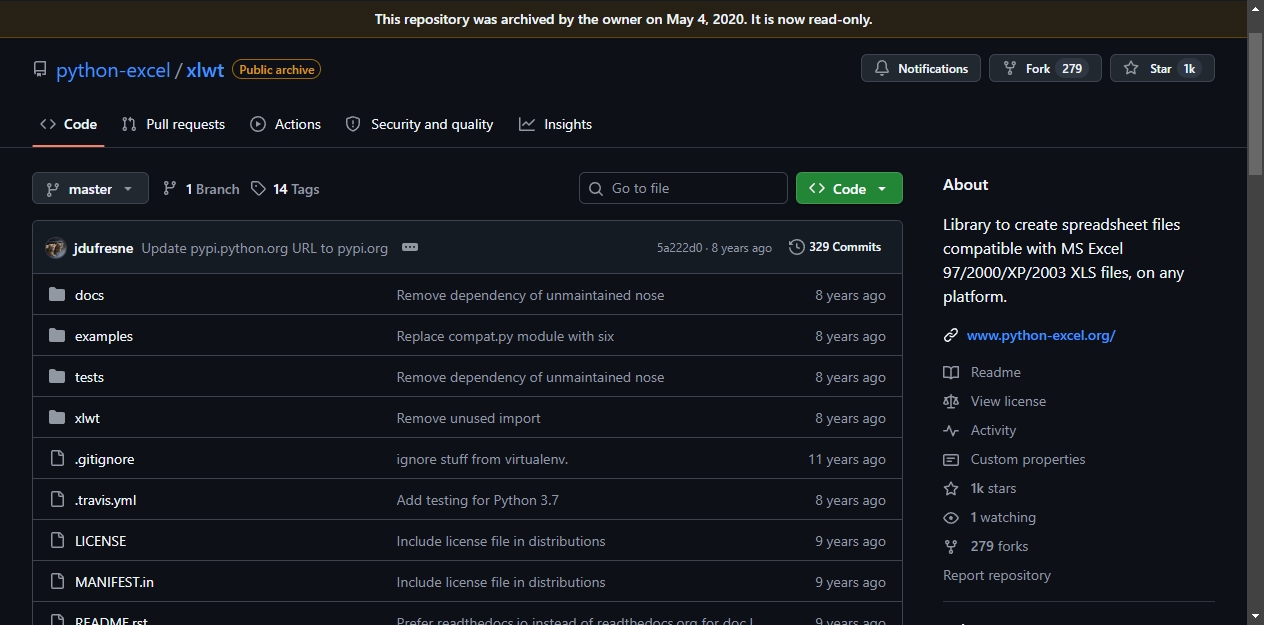Open the python-excel owner link
This screenshot has height=625, width=1264.
tap(113, 70)
